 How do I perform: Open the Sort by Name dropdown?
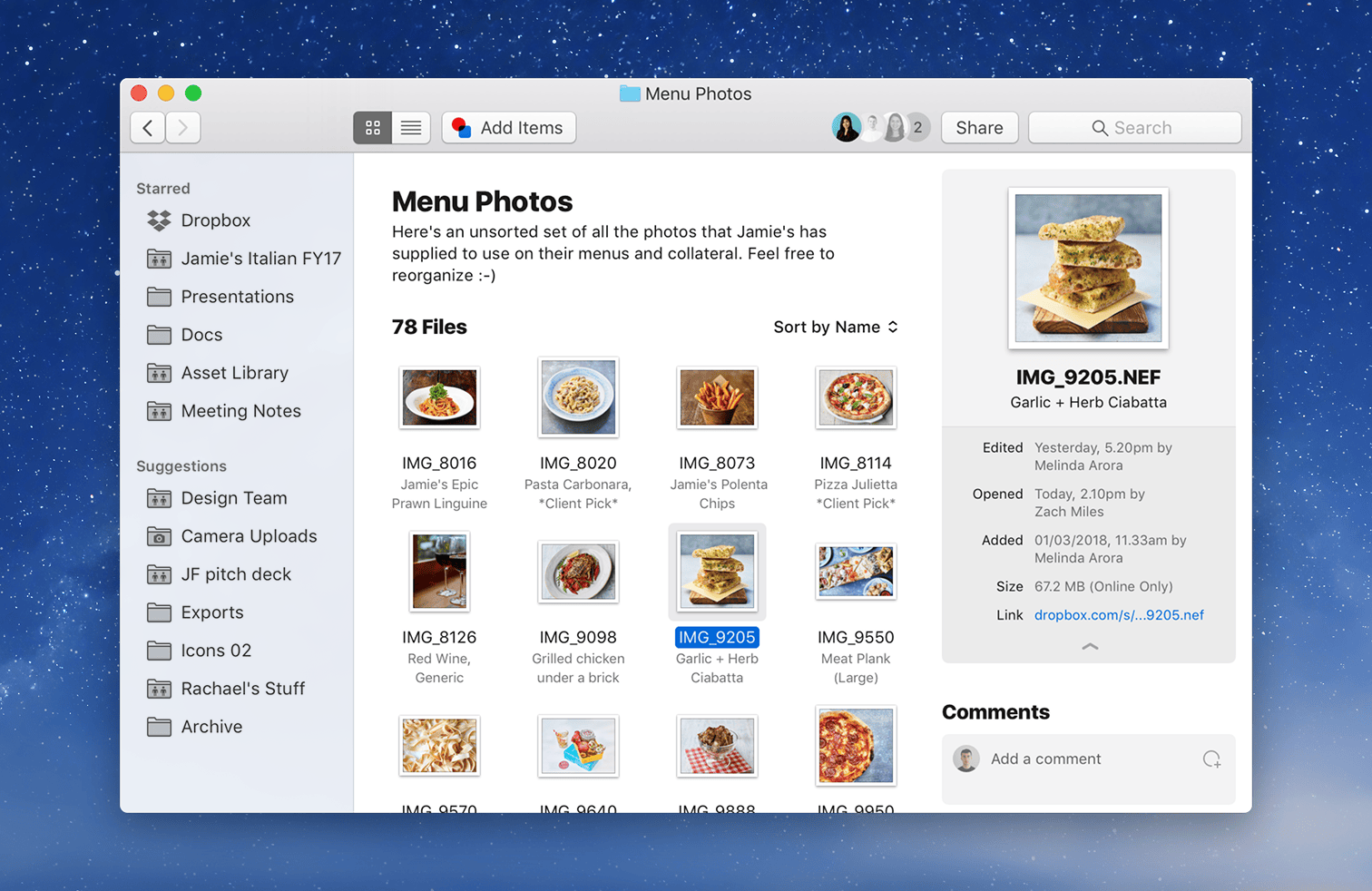coord(835,327)
